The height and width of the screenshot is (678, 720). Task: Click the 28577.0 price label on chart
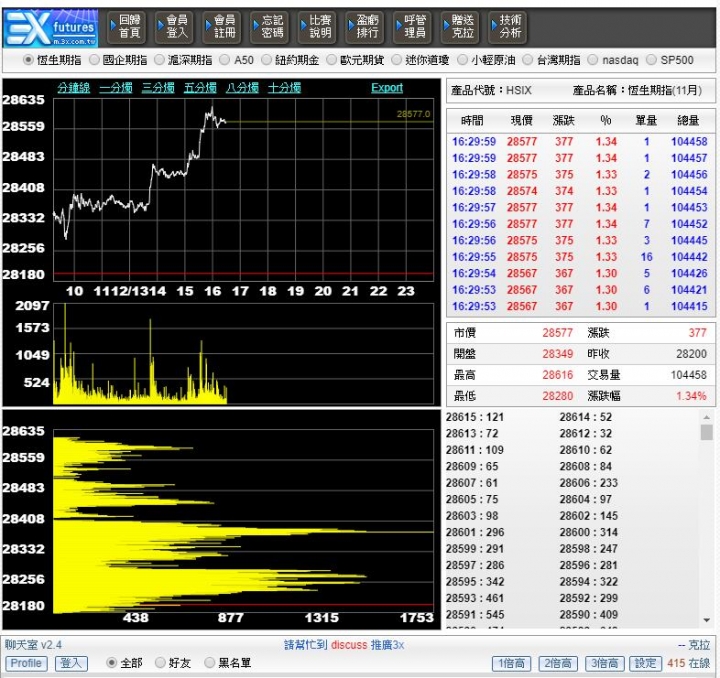[413, 114]
